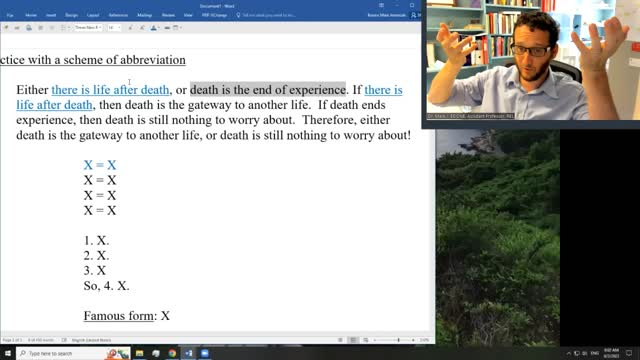Click the first pin icon in the quick toolbar

pos(6,28)
